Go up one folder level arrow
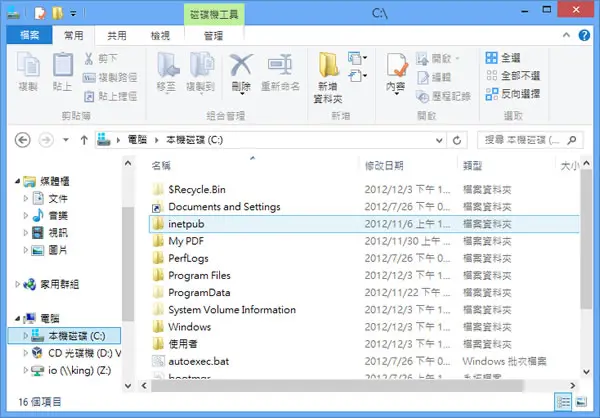Viewport: 600px width, 418px height. pos(84,140)
